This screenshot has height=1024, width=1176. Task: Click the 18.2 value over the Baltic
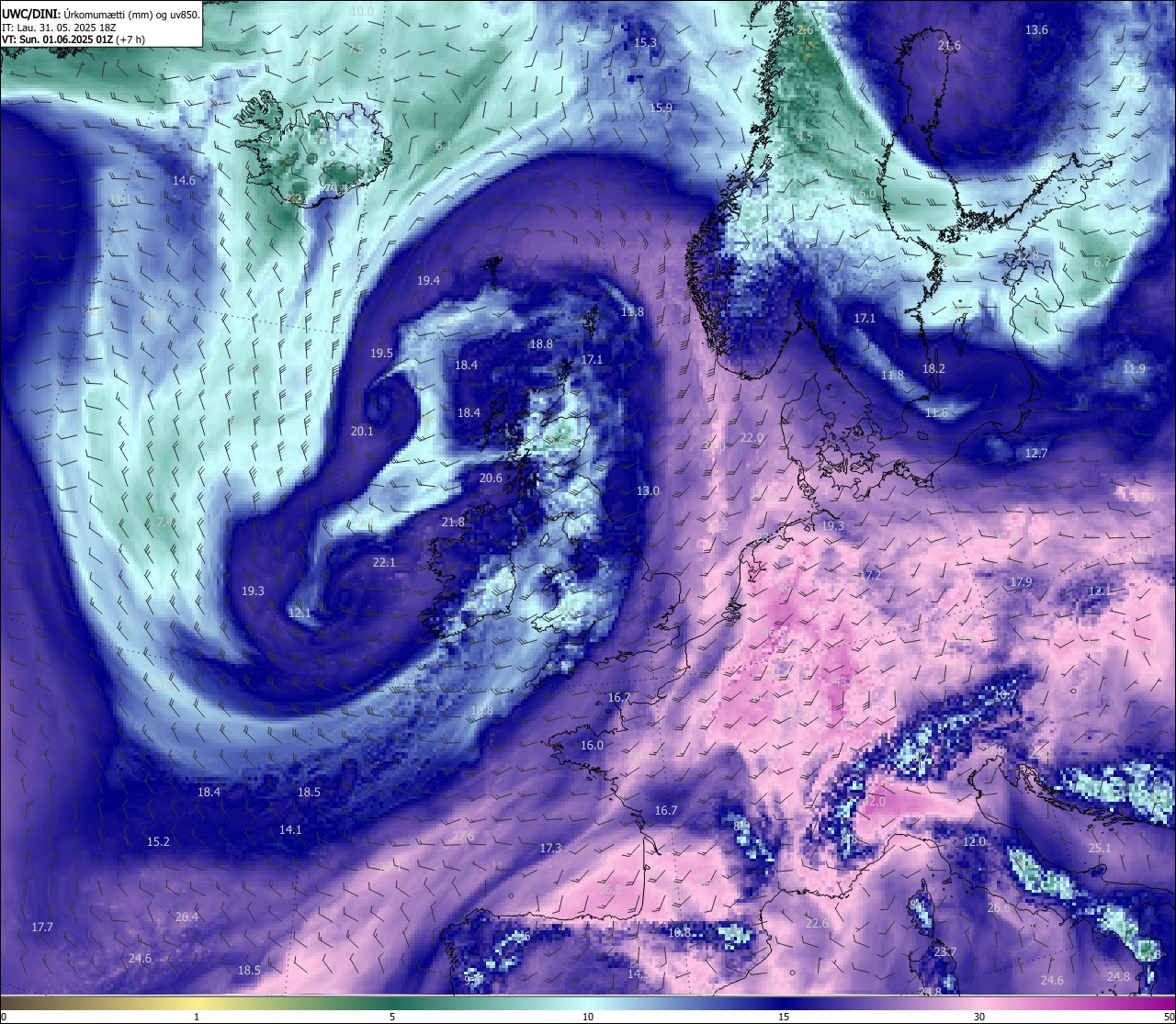point(933,368)
